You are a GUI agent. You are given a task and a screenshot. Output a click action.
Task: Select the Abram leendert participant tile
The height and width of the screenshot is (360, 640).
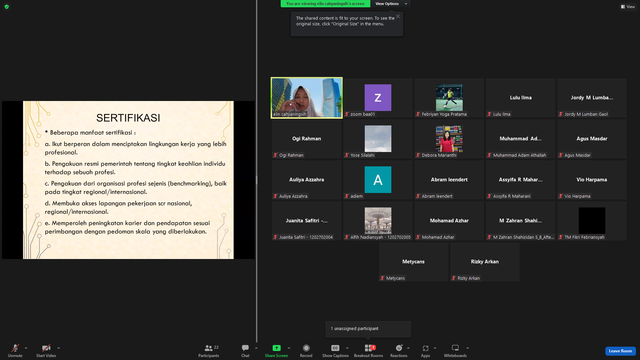(449, 180)
